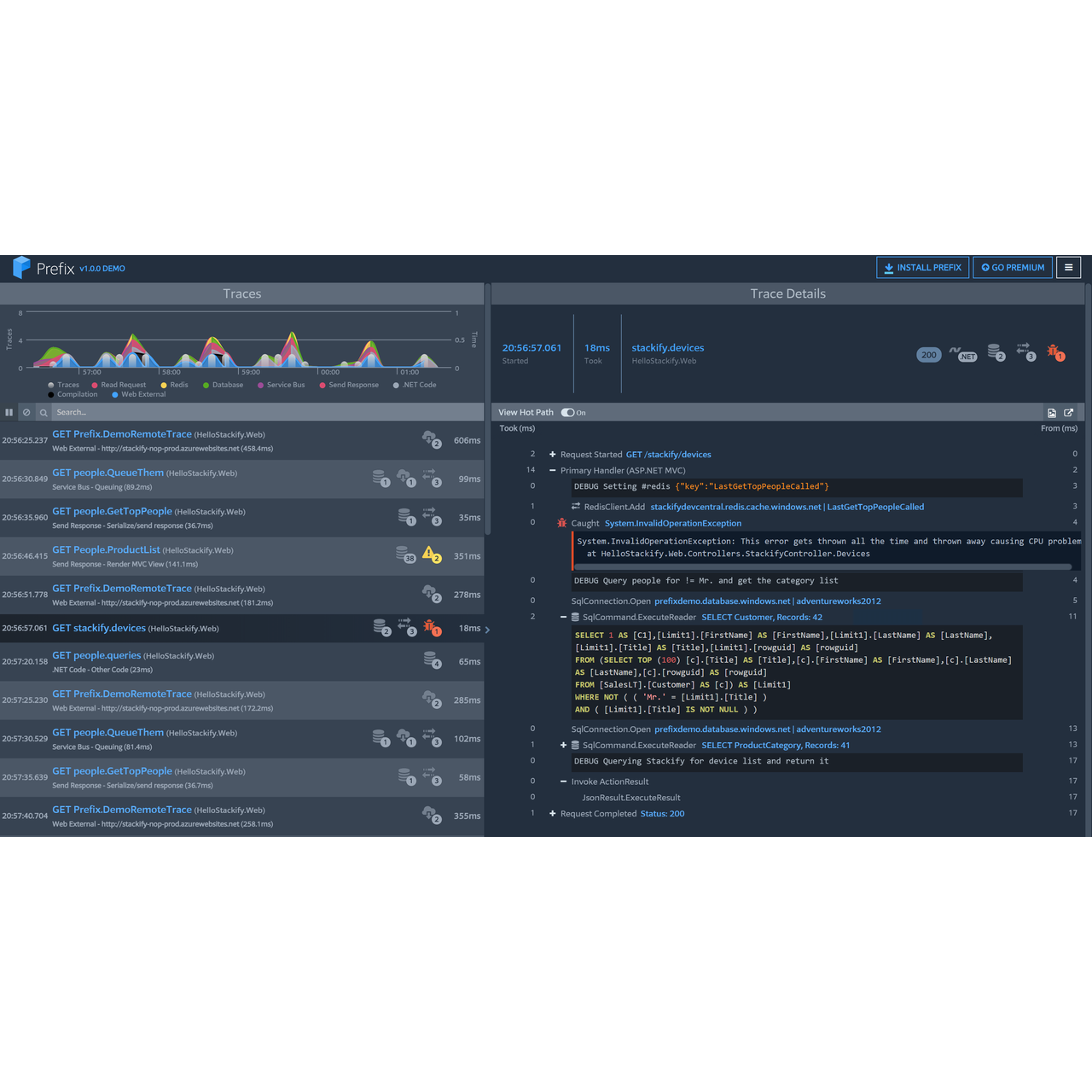Open trace details in new window
Viewport: 1092px width, 1092px height.
pos(1068,413)
